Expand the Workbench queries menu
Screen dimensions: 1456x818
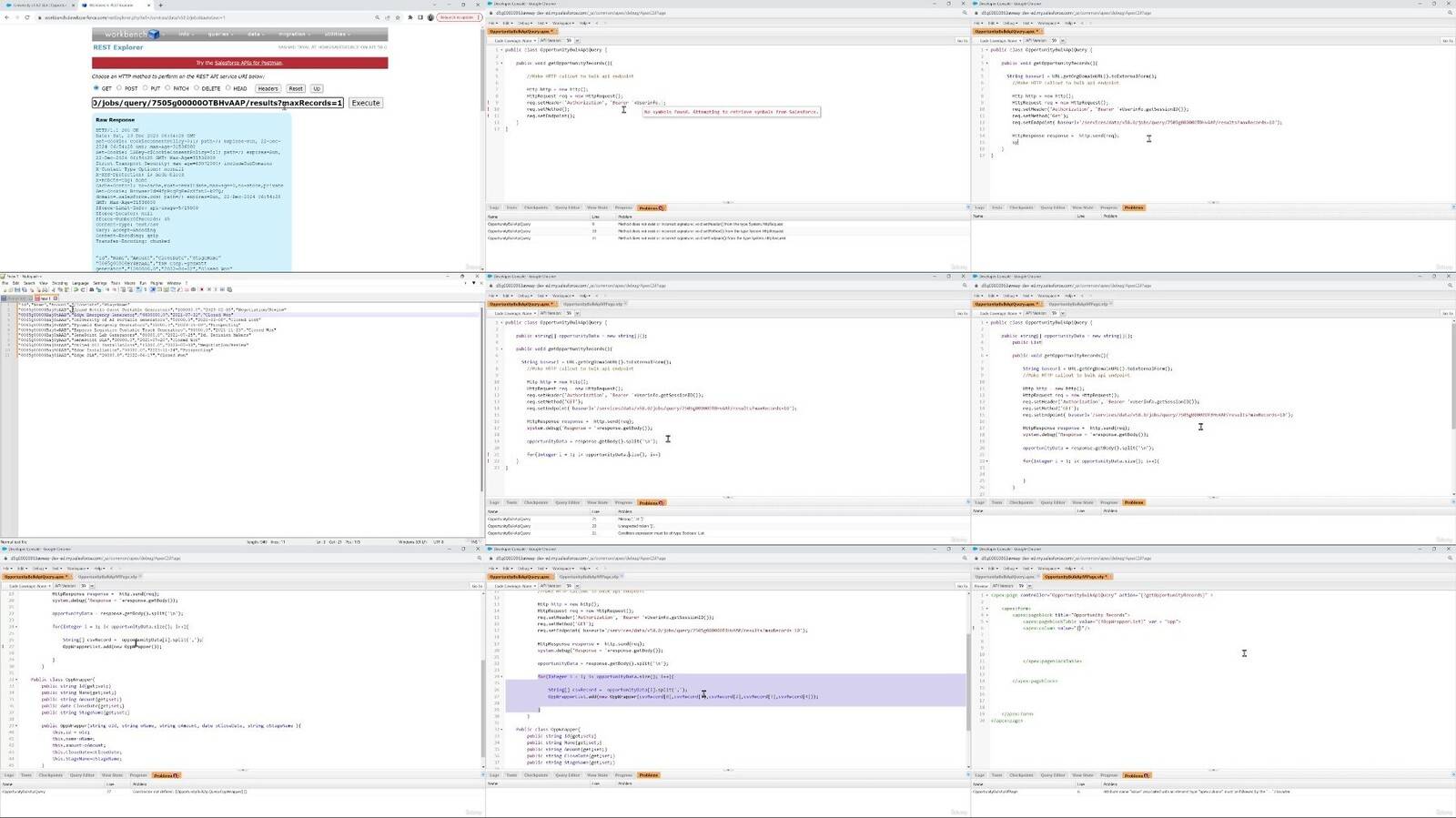tap(220, 34)
